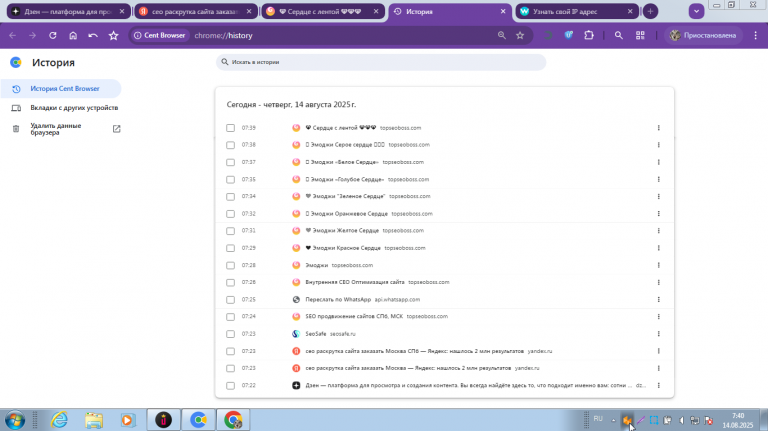This screenshot has height=431, width=768.
Task: Click the search history input field
Action: [x=381, y=62]
